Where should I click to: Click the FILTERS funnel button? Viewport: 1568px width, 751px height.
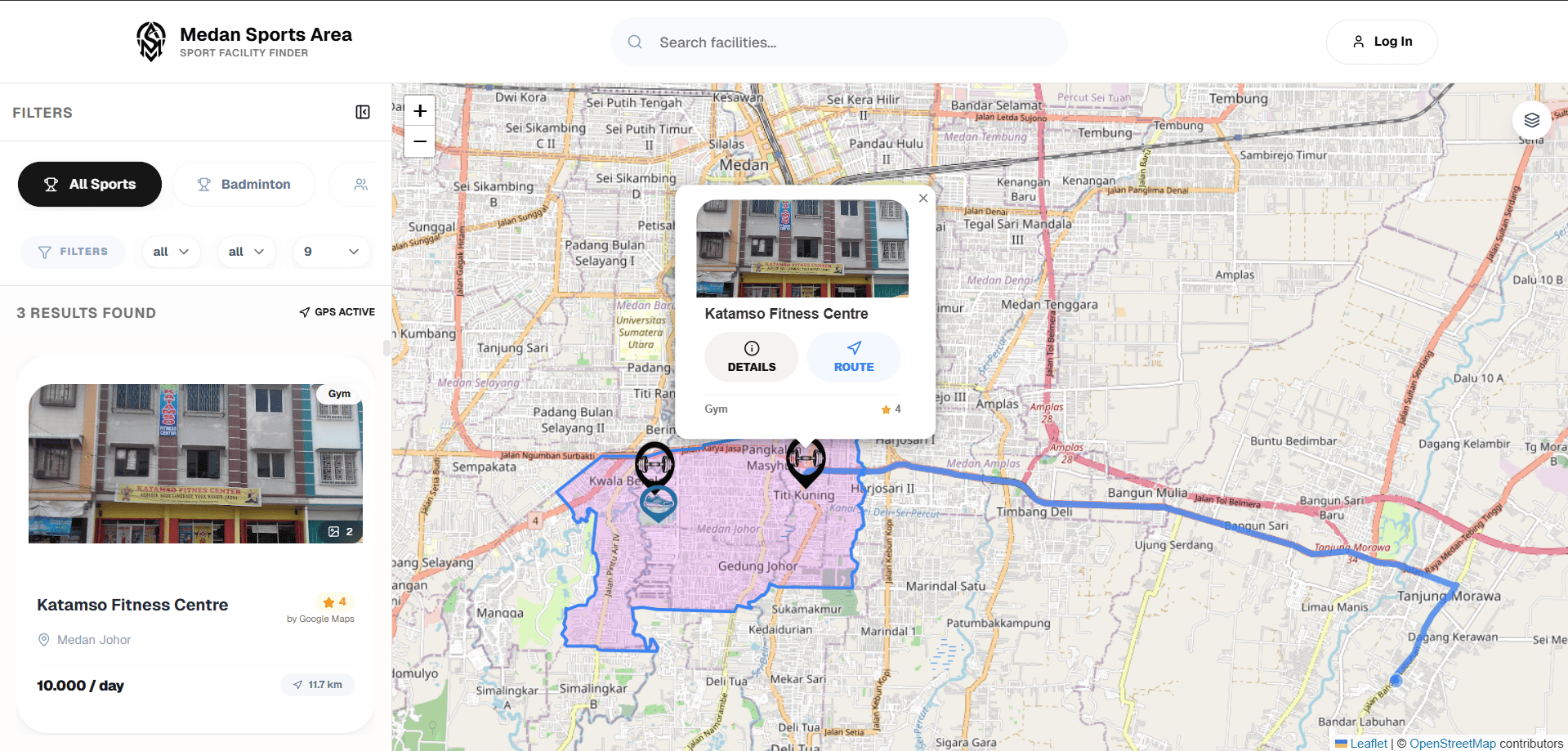pyautogui.click(x=73, y=252)
